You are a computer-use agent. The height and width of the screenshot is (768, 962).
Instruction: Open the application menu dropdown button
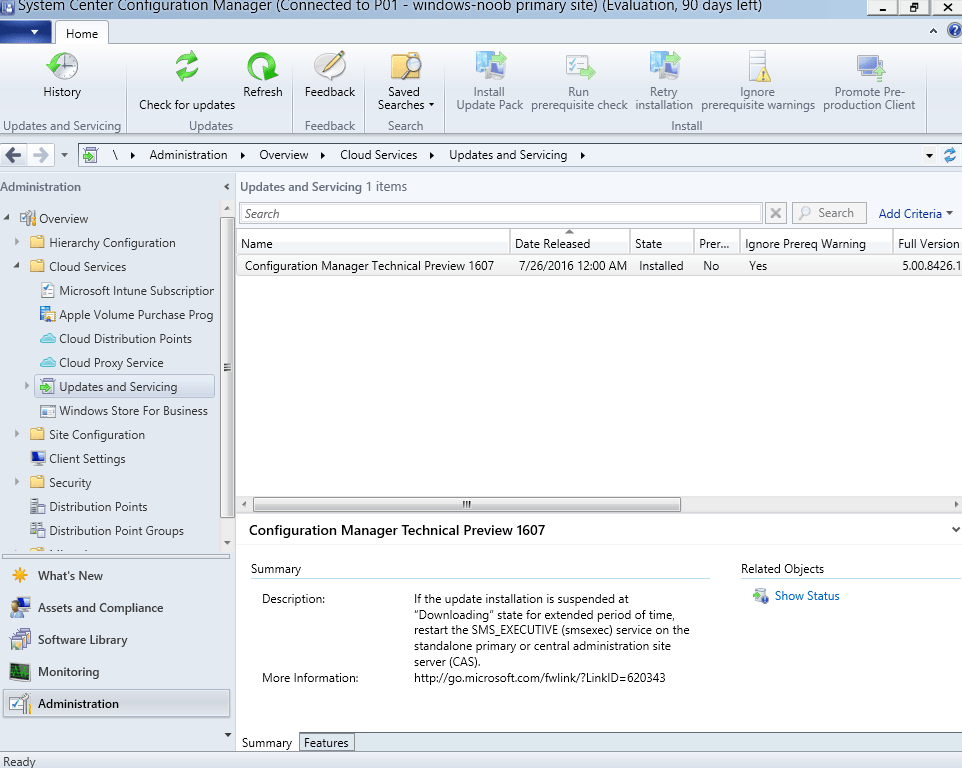coord(25,32)
